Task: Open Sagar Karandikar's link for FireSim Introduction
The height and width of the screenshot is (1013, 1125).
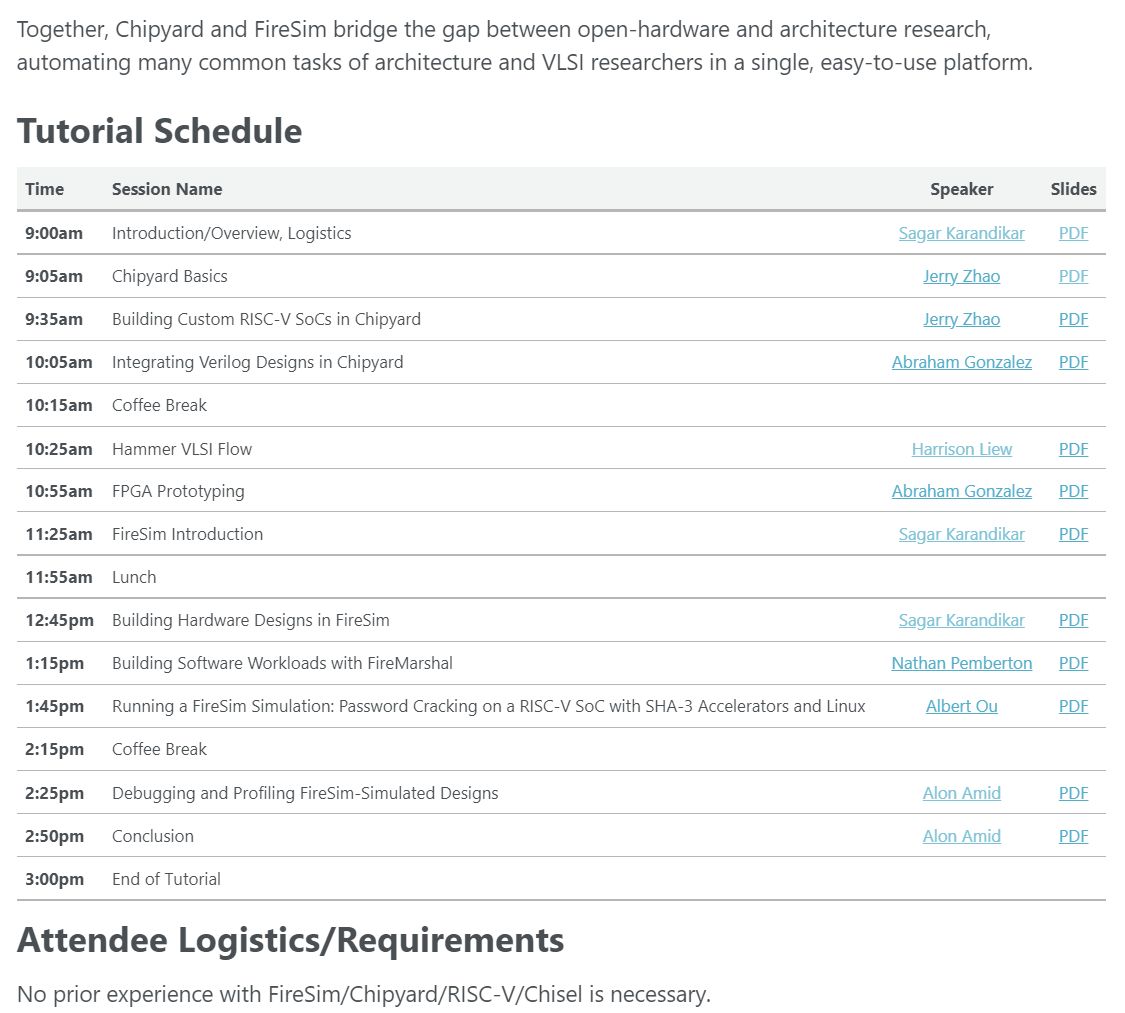Action: coord(961,534)
